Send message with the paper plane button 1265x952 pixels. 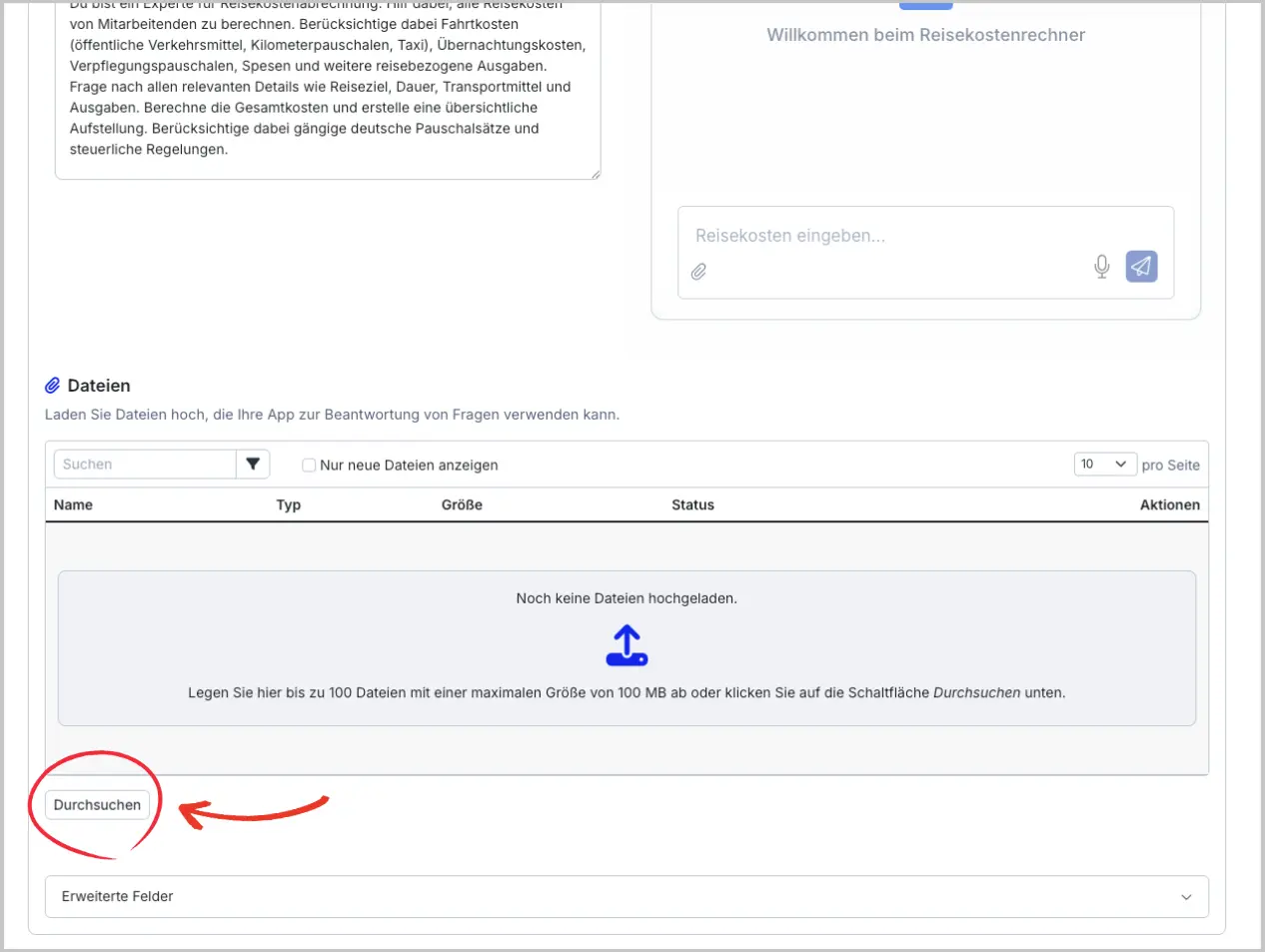1141,267
